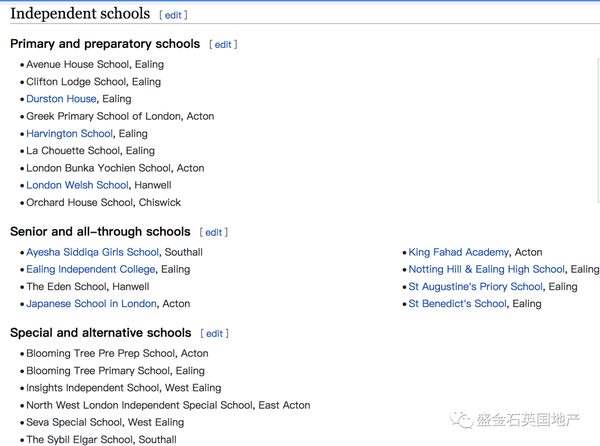Click the Independent schools heading
This screenshot has height=446, width=600.
80,14
